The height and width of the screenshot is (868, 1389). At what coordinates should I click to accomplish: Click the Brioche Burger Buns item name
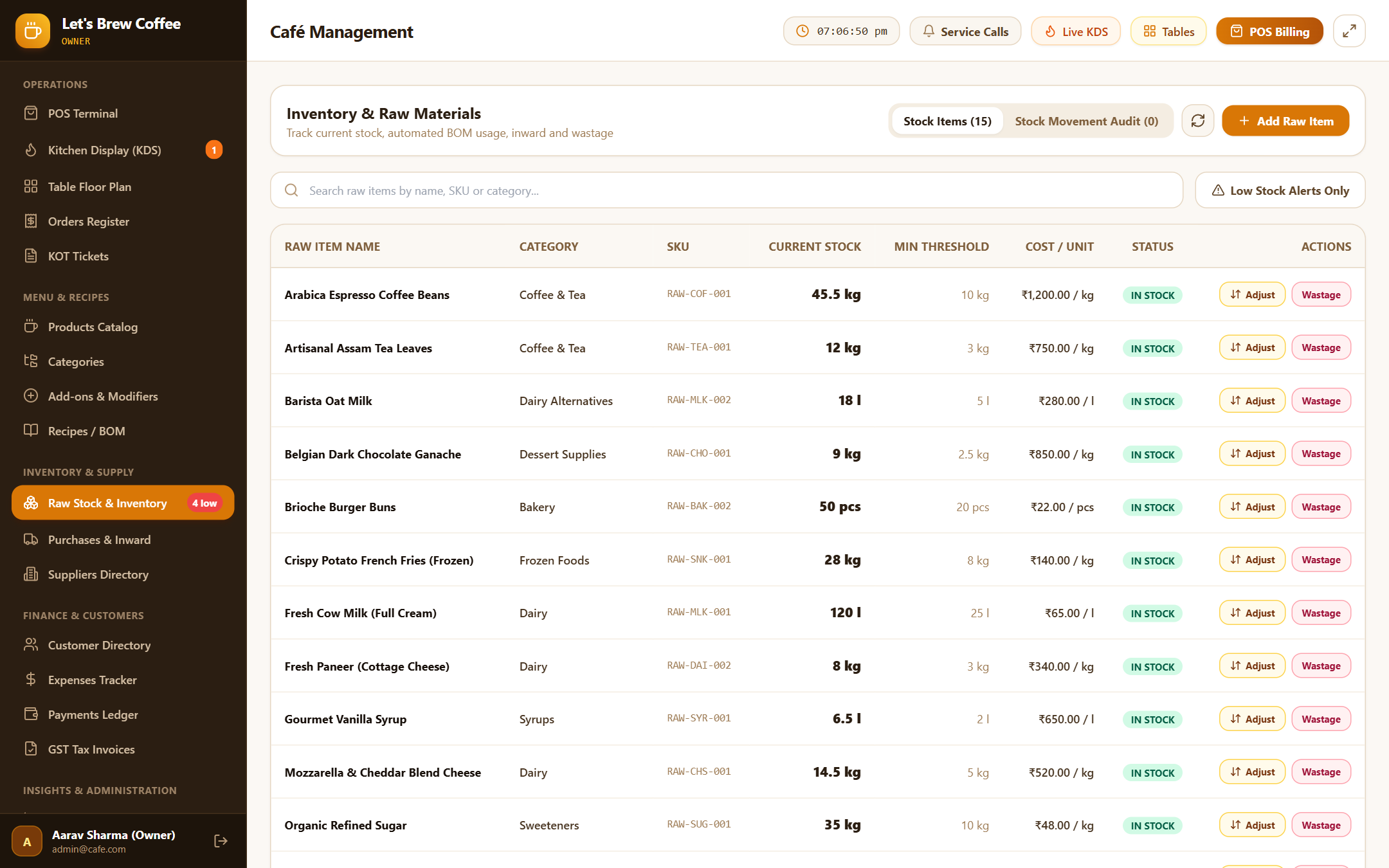(340, 507)
